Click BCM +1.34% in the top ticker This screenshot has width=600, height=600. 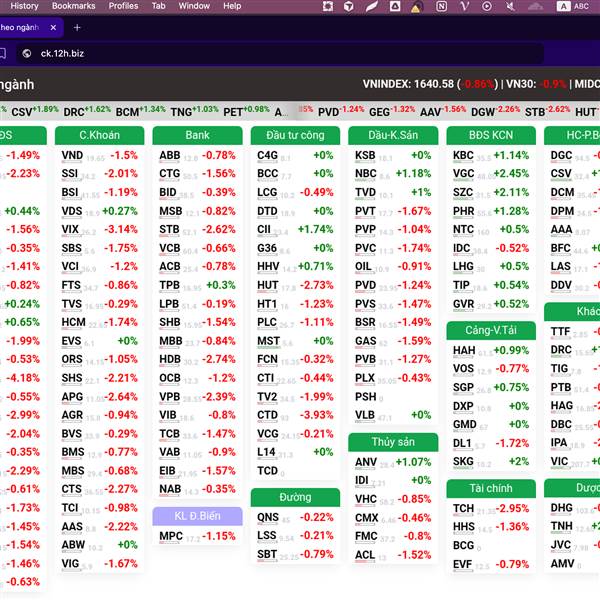point(140,111)
